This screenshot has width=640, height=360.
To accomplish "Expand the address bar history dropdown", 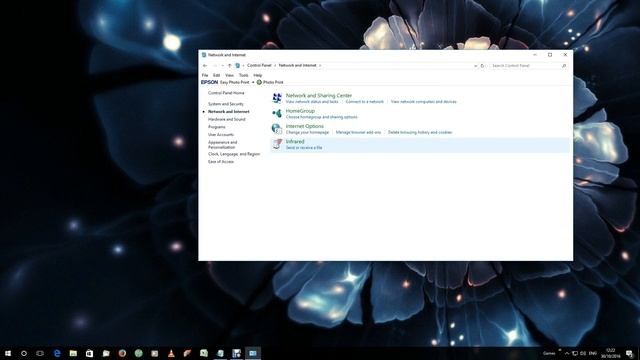I will coord(475,65).
